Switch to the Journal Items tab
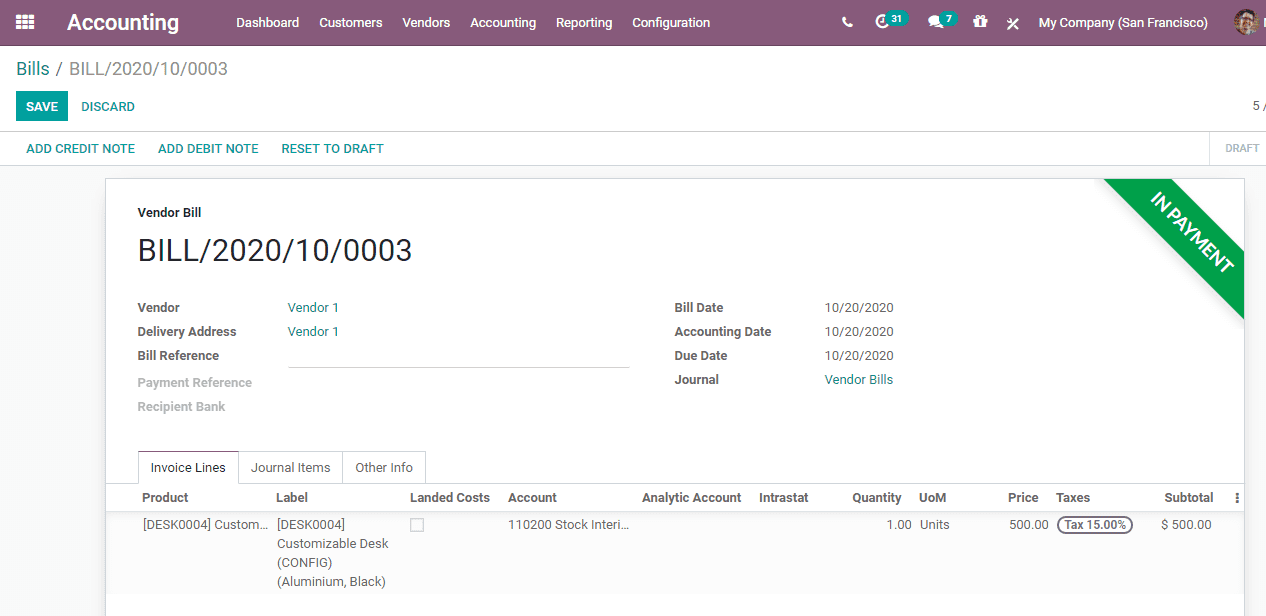Viewport: 1266px width, 616px height. [290, 467]
